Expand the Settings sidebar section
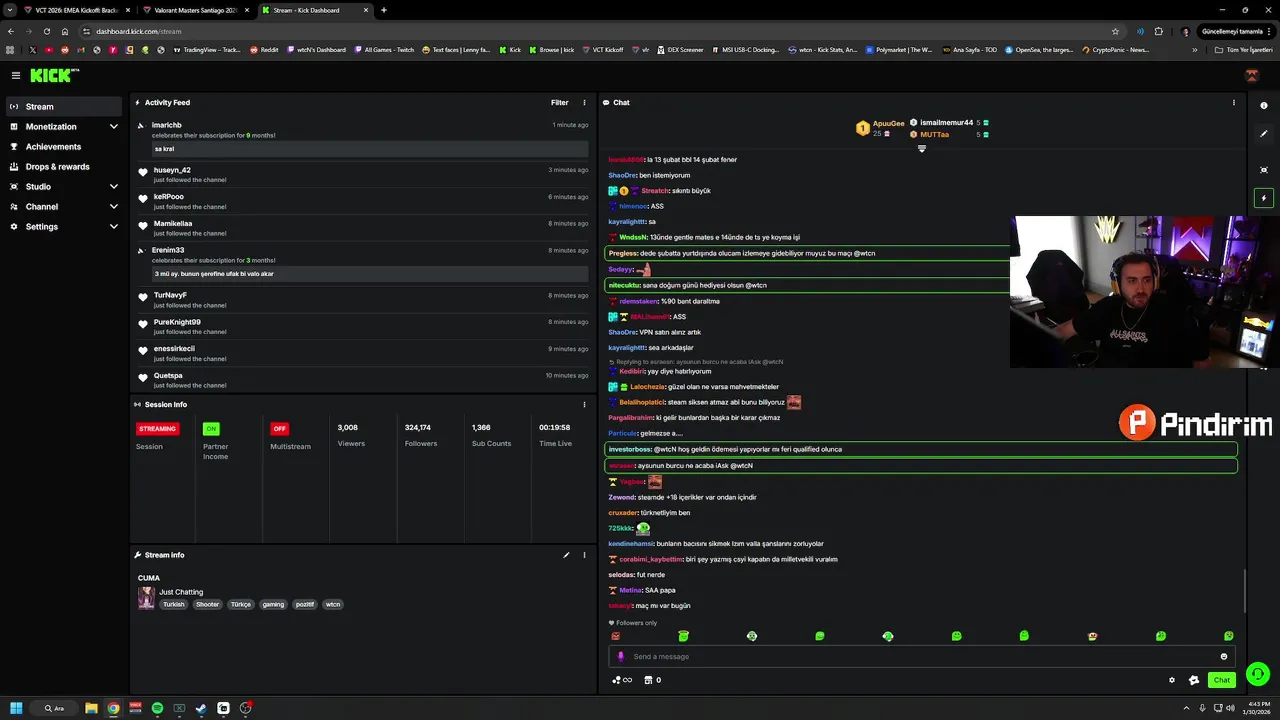1280x720 pixels. [x=114, y=227]
